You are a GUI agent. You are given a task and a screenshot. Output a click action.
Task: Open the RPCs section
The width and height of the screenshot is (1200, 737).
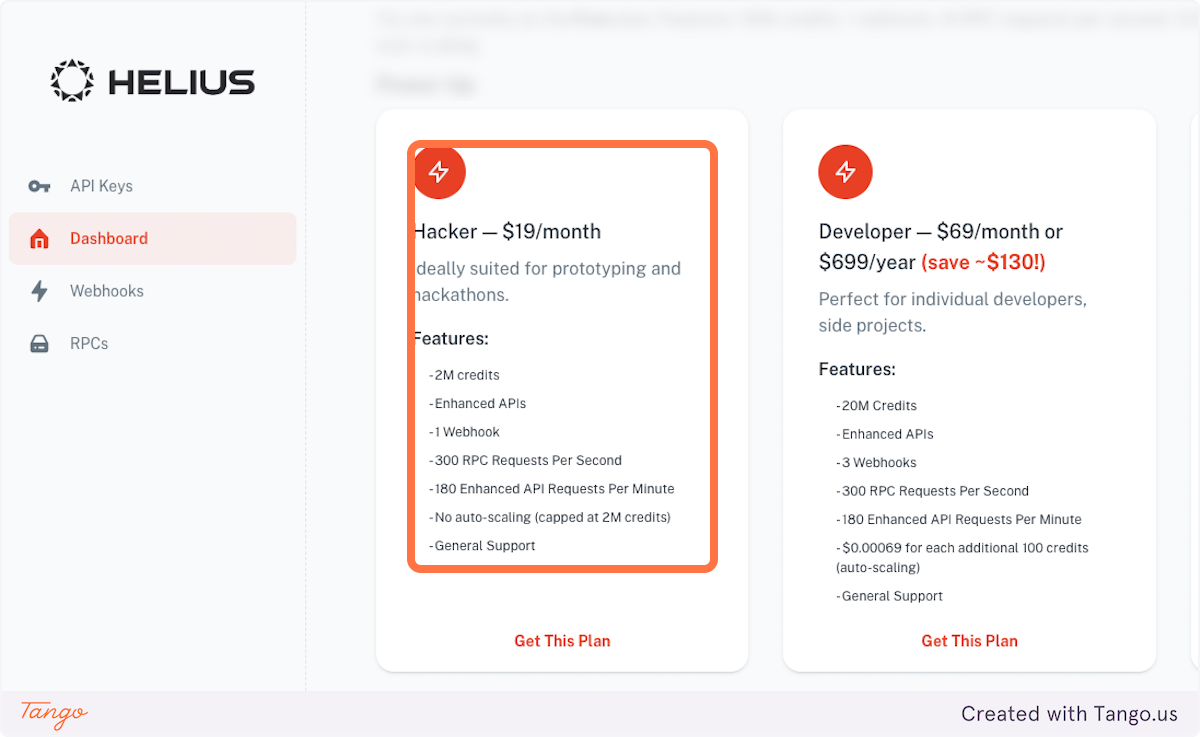[89, 343]
